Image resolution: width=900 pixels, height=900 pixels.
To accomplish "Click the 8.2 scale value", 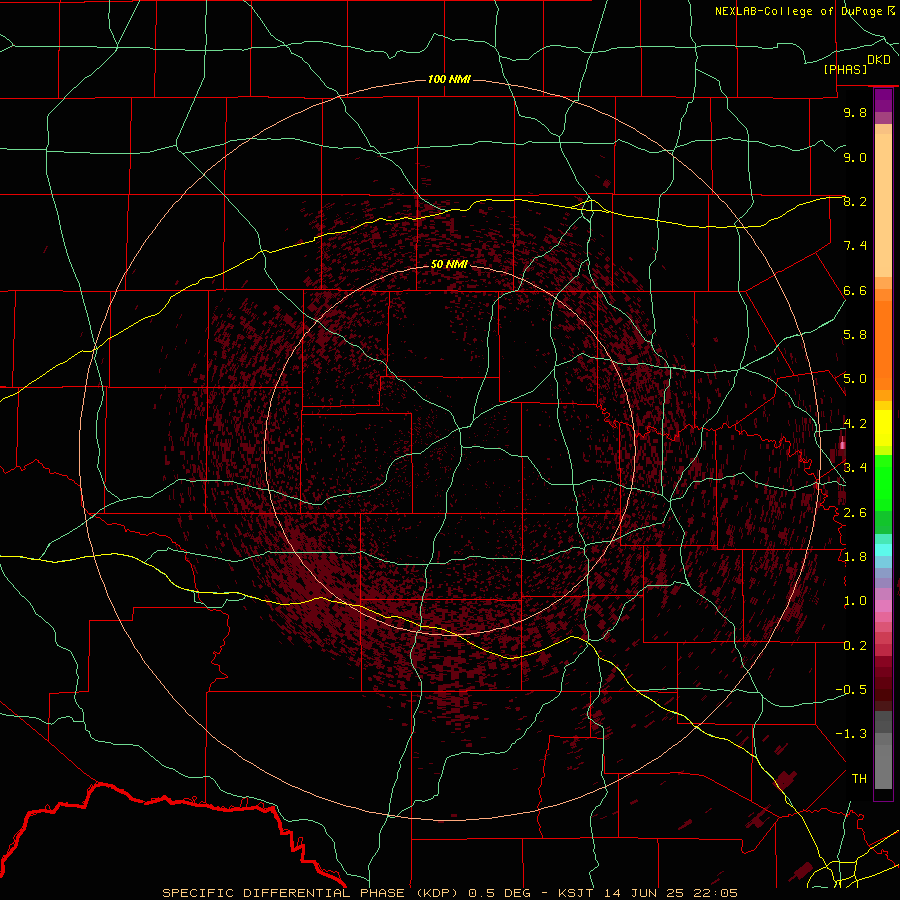I will (855, 201).
